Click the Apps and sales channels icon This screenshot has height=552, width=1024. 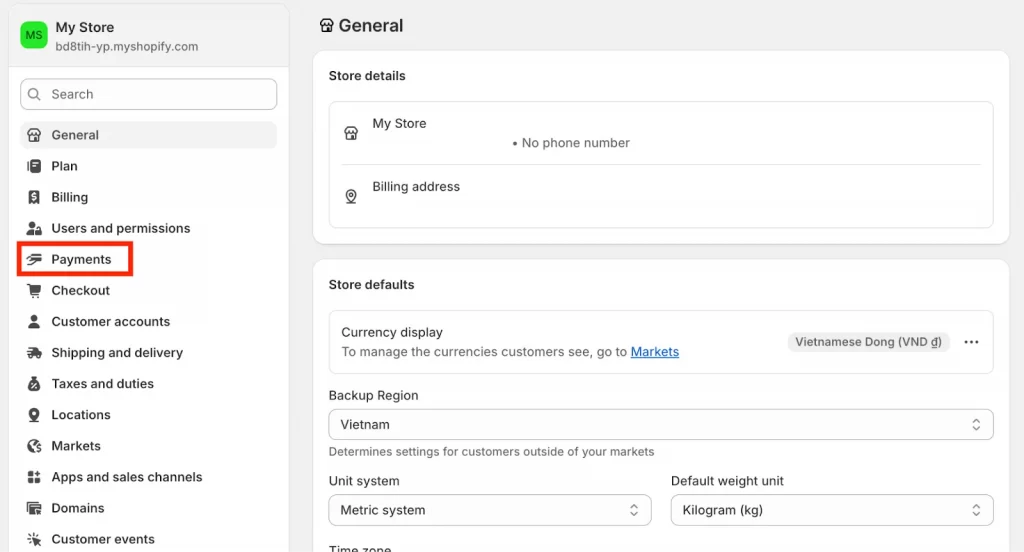[34, 477]
